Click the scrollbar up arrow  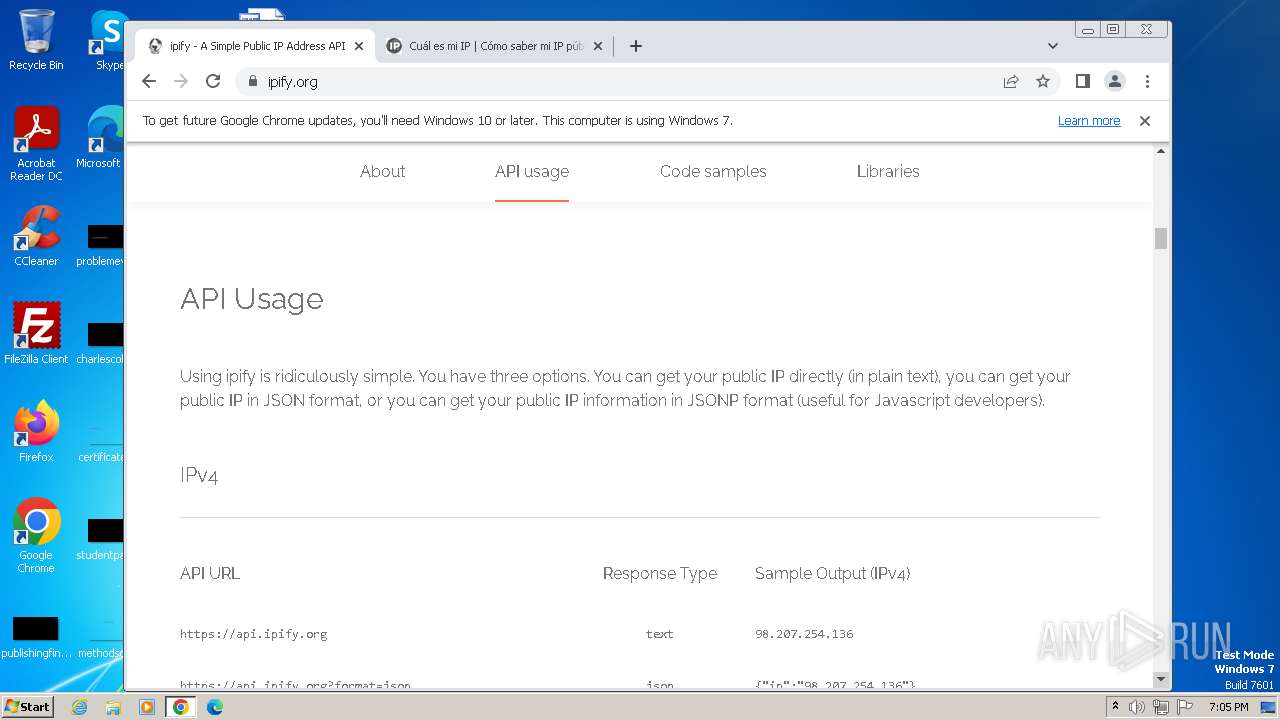click(1161, 151)
